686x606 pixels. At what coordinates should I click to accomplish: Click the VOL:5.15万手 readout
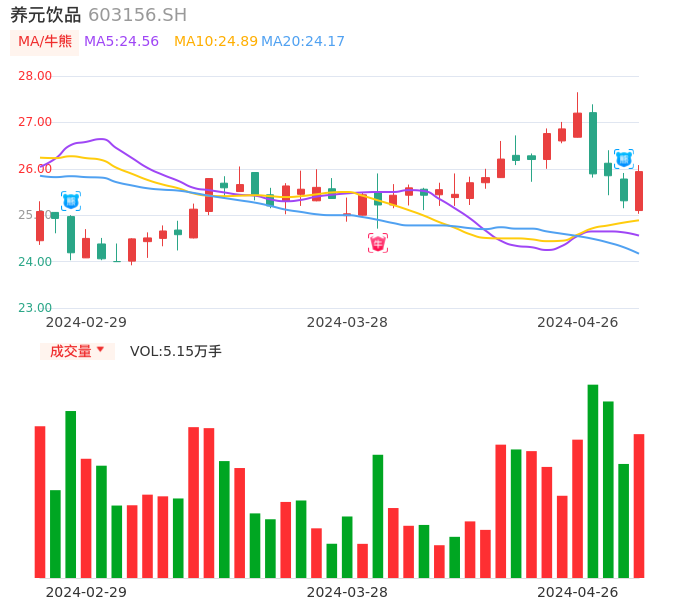[176, 351]
